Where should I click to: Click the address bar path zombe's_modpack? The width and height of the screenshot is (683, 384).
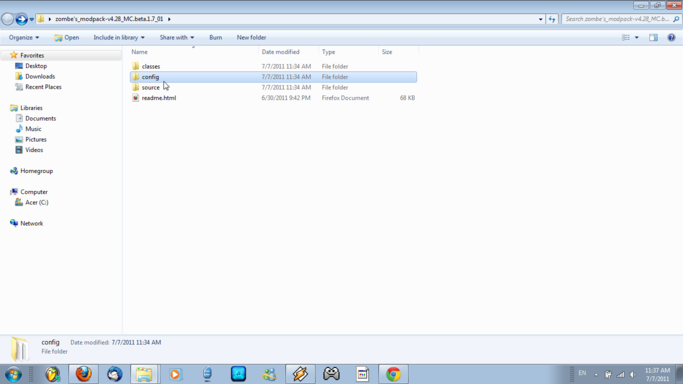click(109, 19)
